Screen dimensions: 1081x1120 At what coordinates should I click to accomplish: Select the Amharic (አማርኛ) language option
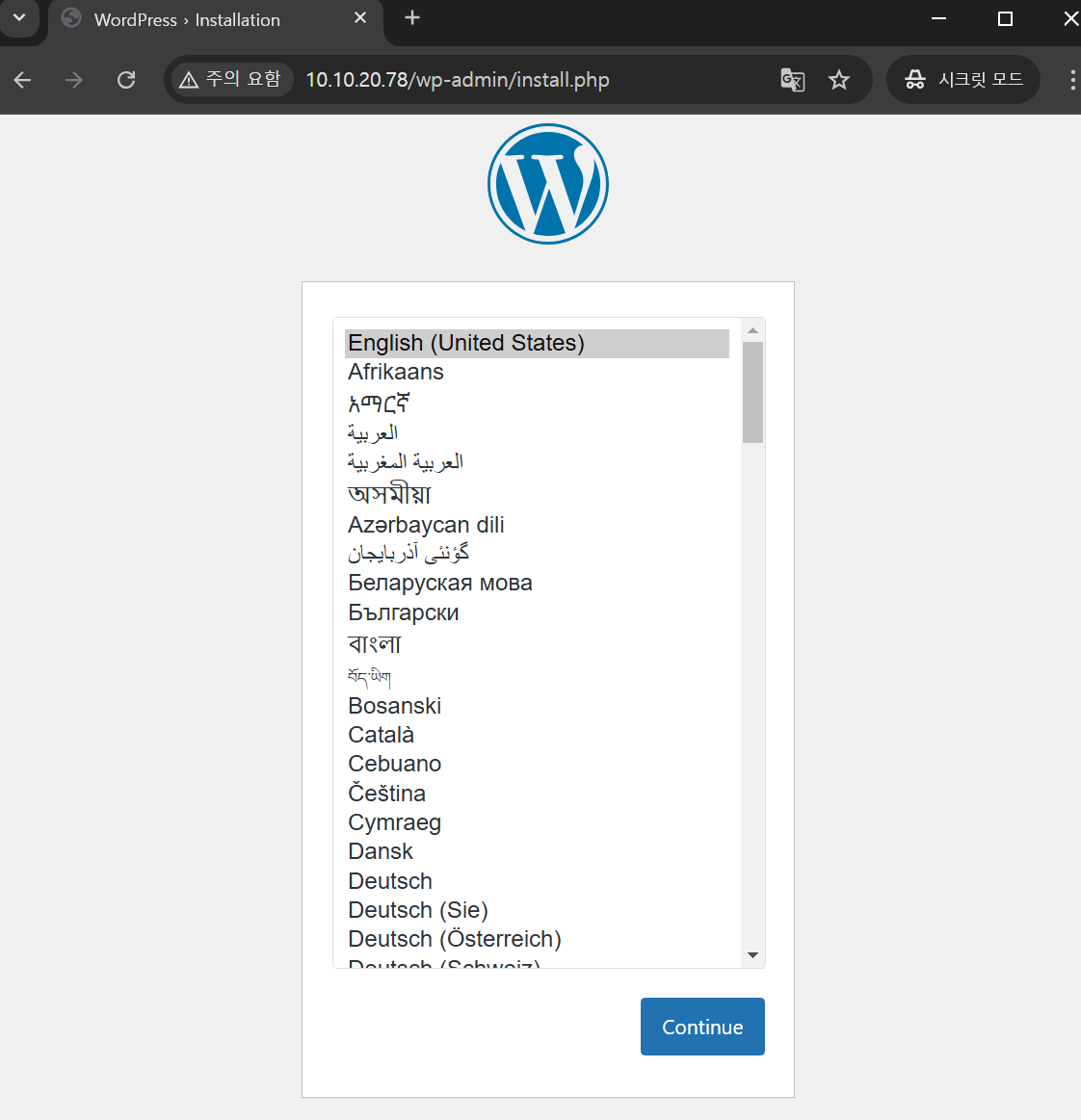point(537,404)
